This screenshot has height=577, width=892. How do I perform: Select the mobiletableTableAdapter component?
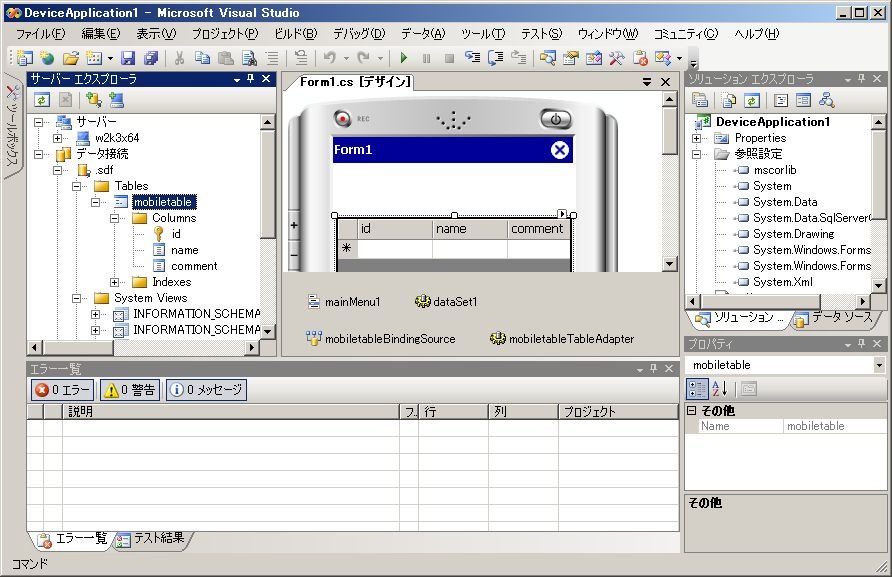coord(562,339)
